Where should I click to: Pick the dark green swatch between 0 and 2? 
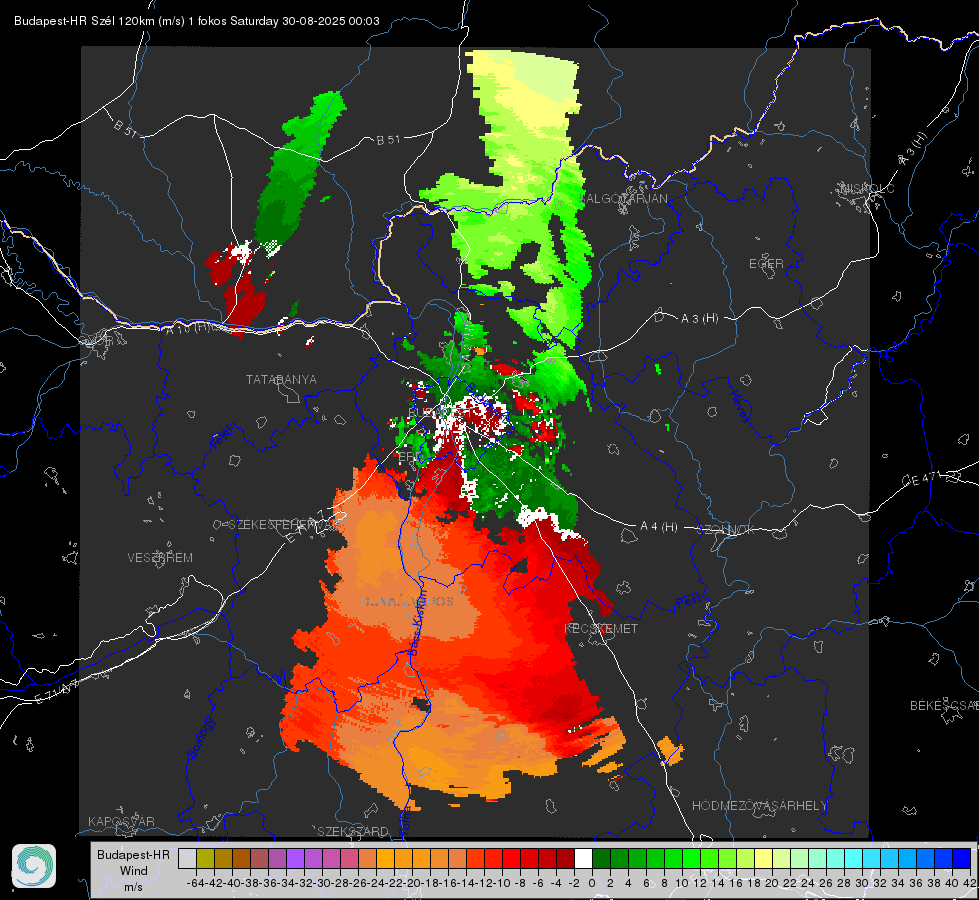point(601,858)
